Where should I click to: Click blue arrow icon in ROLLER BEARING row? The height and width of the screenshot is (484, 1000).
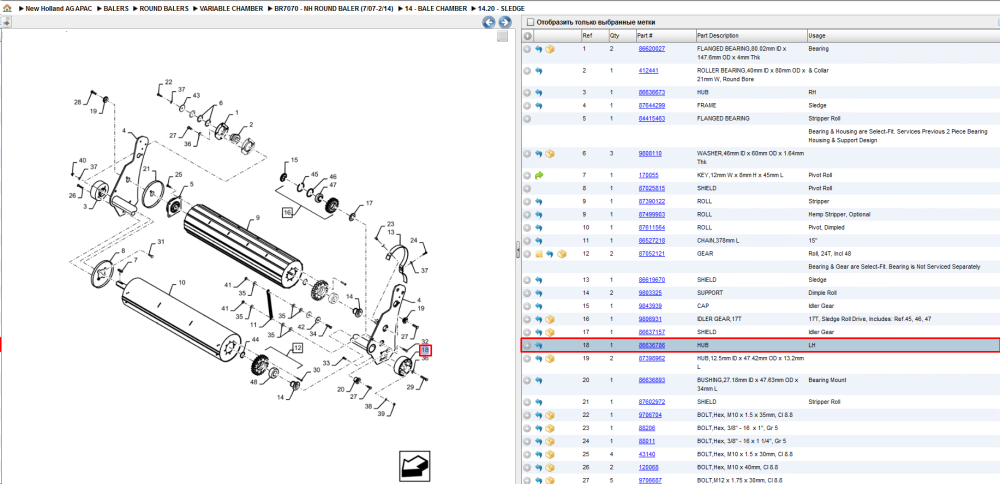[538, 71]
